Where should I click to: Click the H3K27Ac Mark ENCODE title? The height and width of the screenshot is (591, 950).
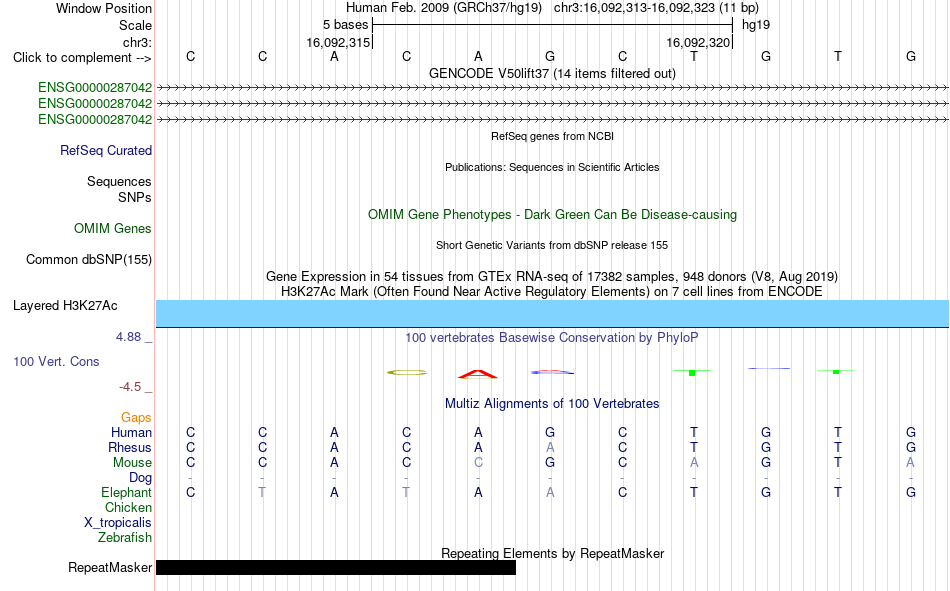552,292
